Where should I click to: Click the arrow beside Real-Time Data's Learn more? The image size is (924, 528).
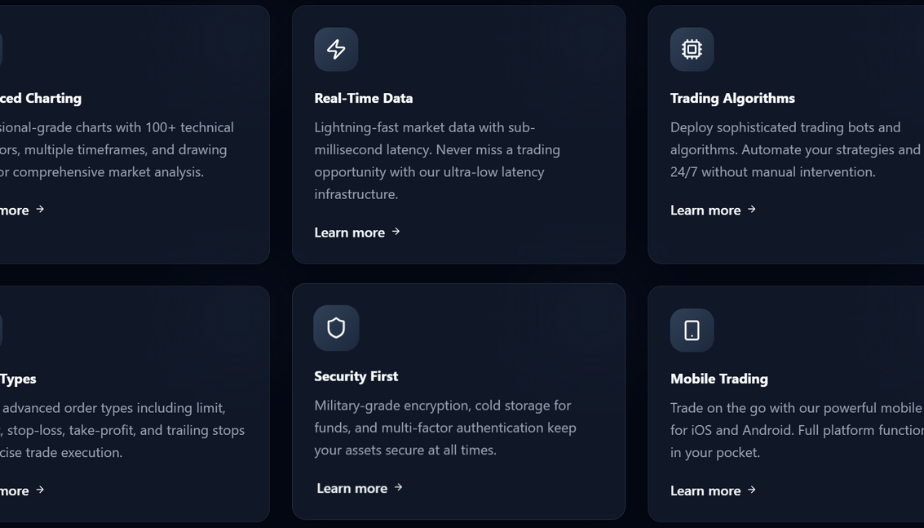click(x=396, y=232)
